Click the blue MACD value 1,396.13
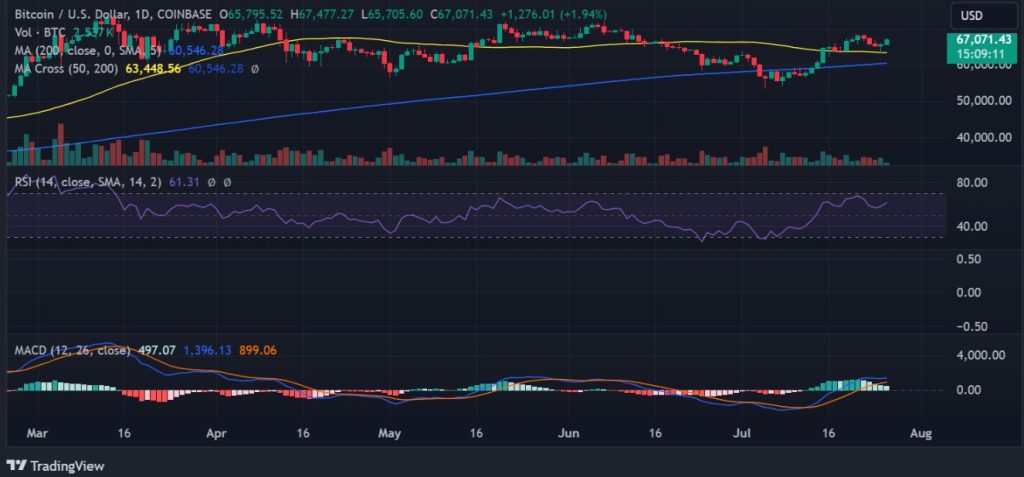This screenshot has width=1024, height=477. (x=206, y=350)
